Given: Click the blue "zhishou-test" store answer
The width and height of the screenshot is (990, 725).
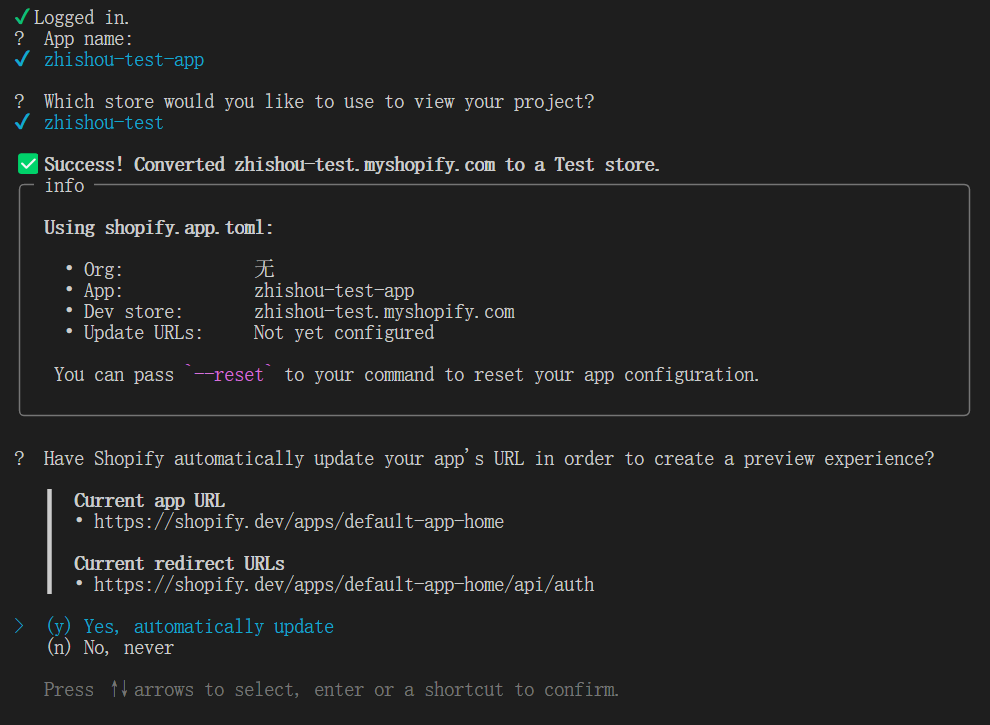Looking at the screenshot, I should pos(104,123).
